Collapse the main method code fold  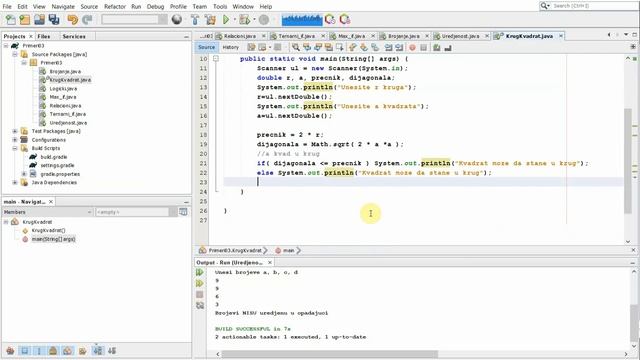tap(216, 59)
